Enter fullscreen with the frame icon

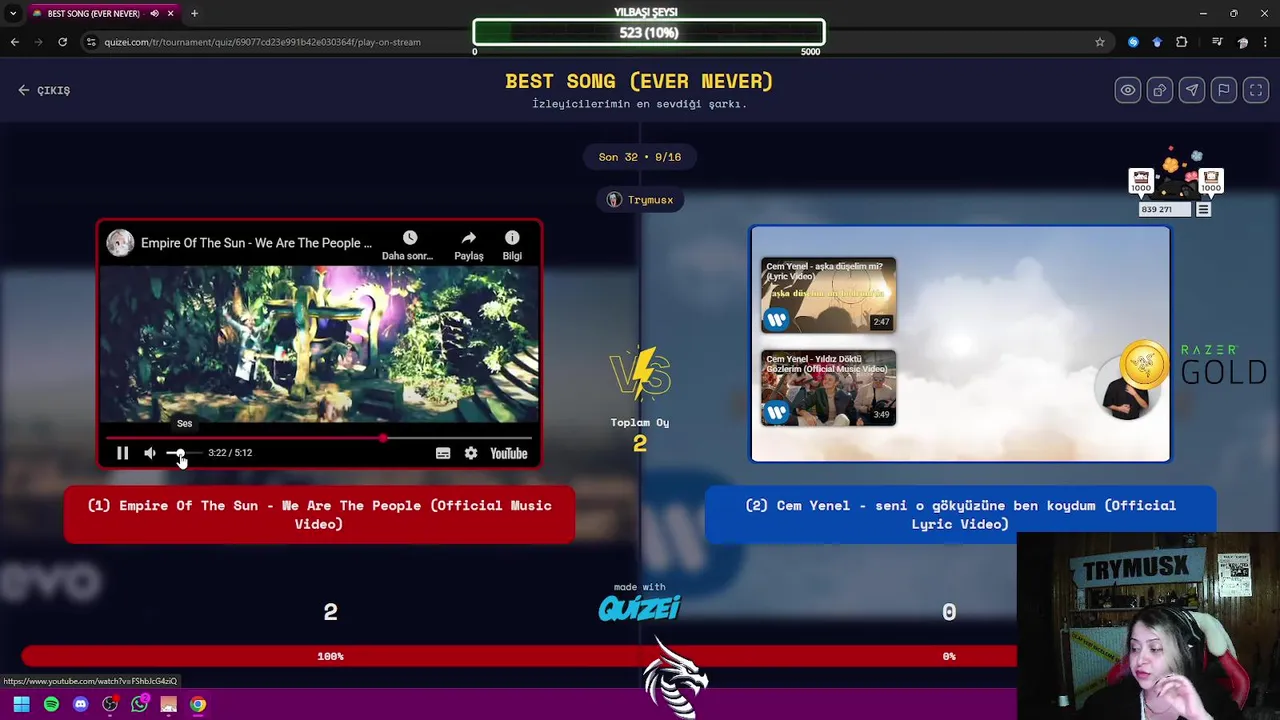[x=1256, y=90]
